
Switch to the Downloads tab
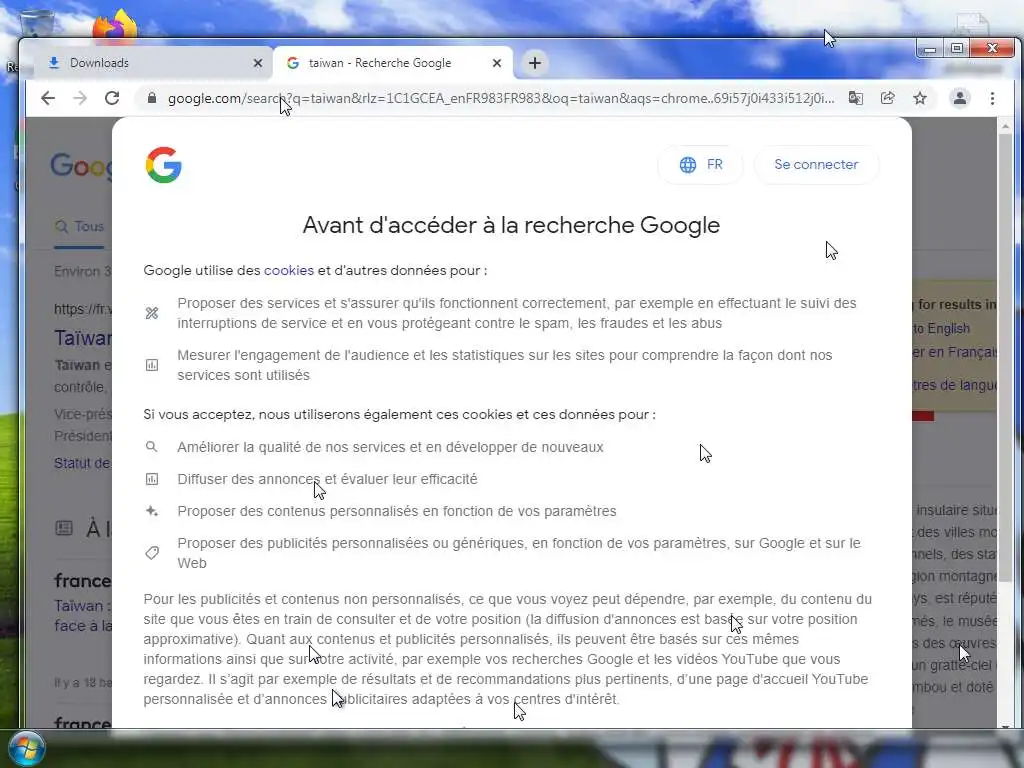pos(155,63)
